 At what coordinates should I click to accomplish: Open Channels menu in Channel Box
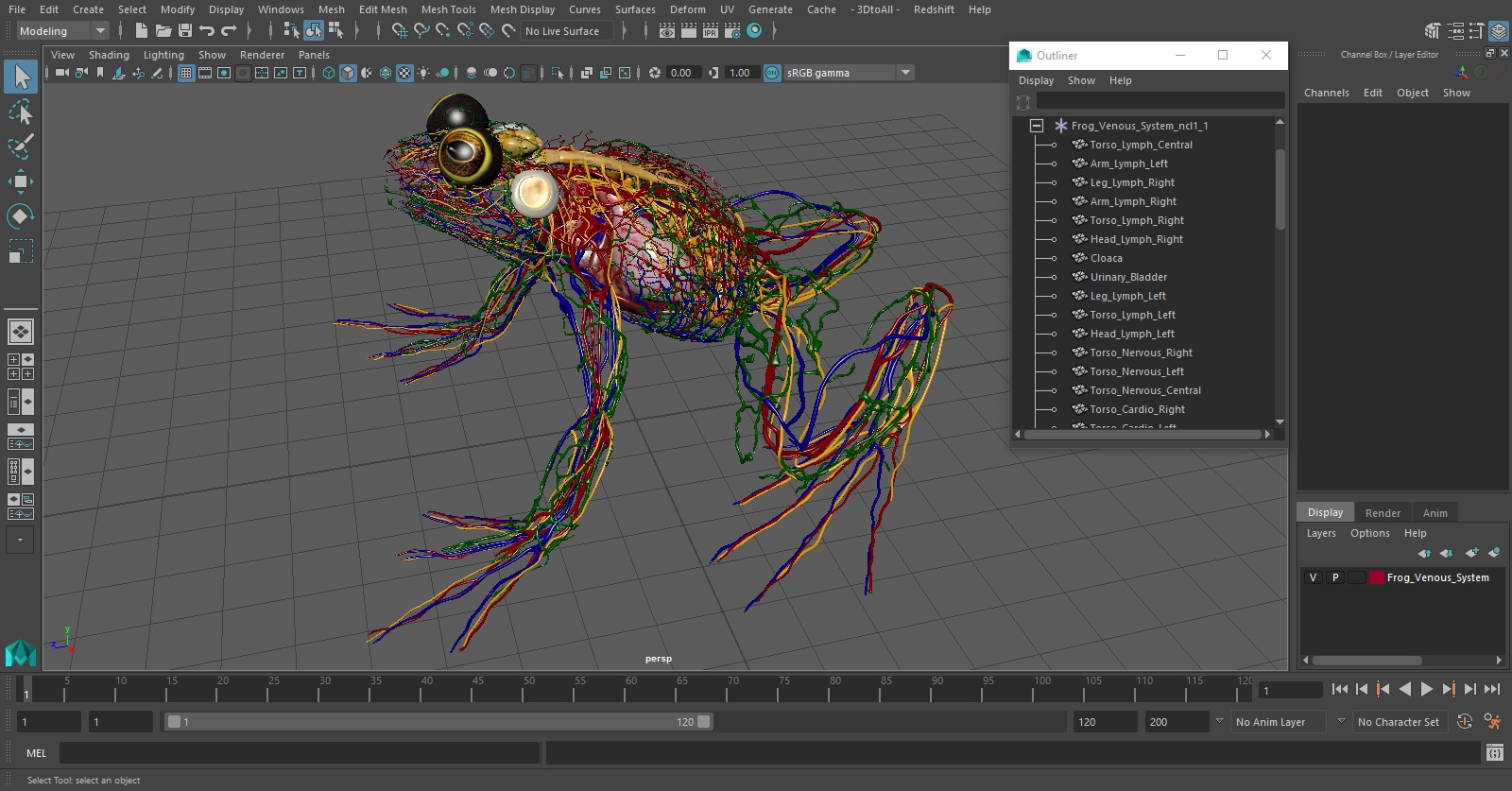pos(1326,93)
